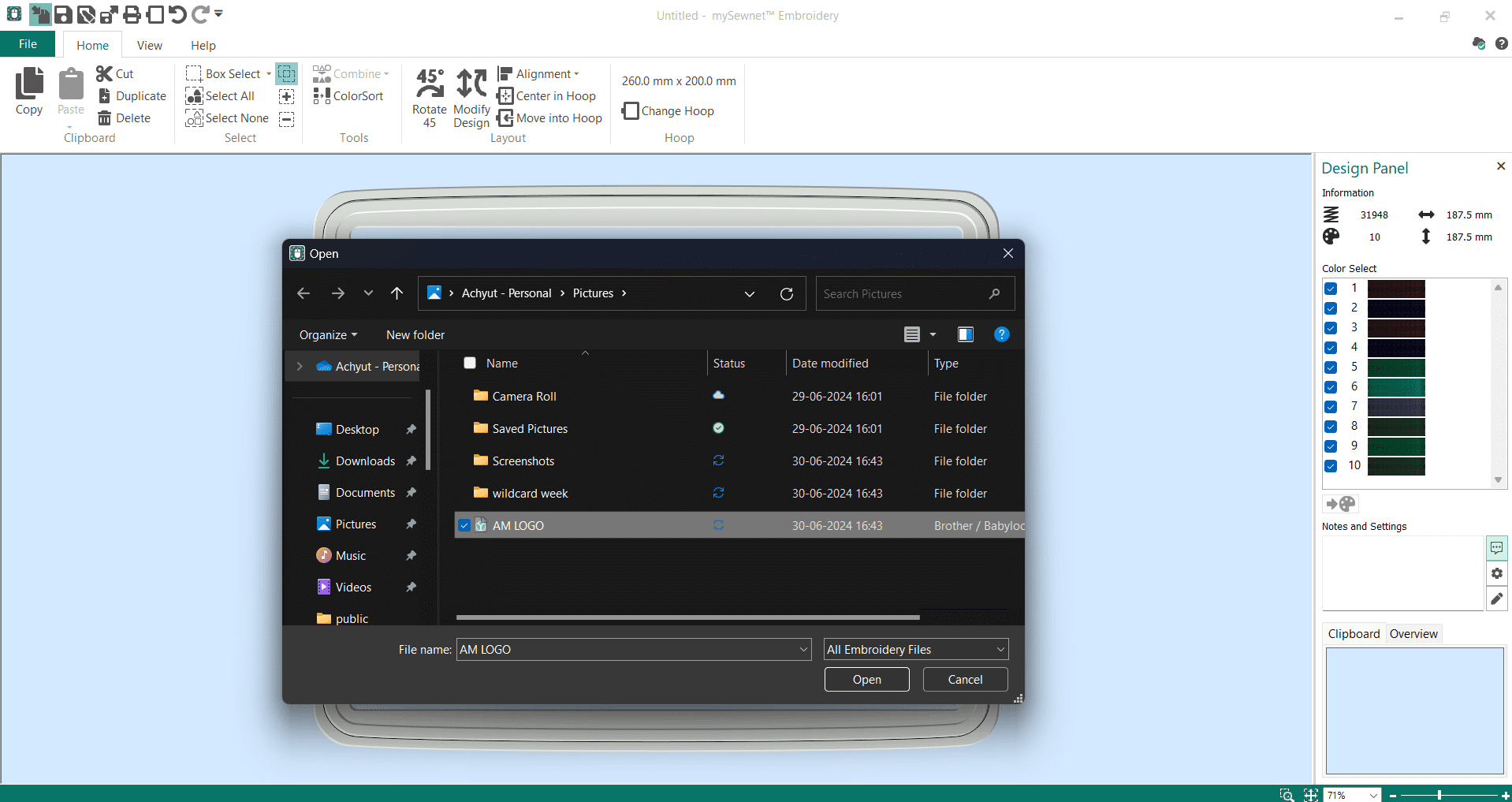Viewport: 1512px width, 802px height.
Task: Click Center in Hoop
Action: (x=546, y=95)
